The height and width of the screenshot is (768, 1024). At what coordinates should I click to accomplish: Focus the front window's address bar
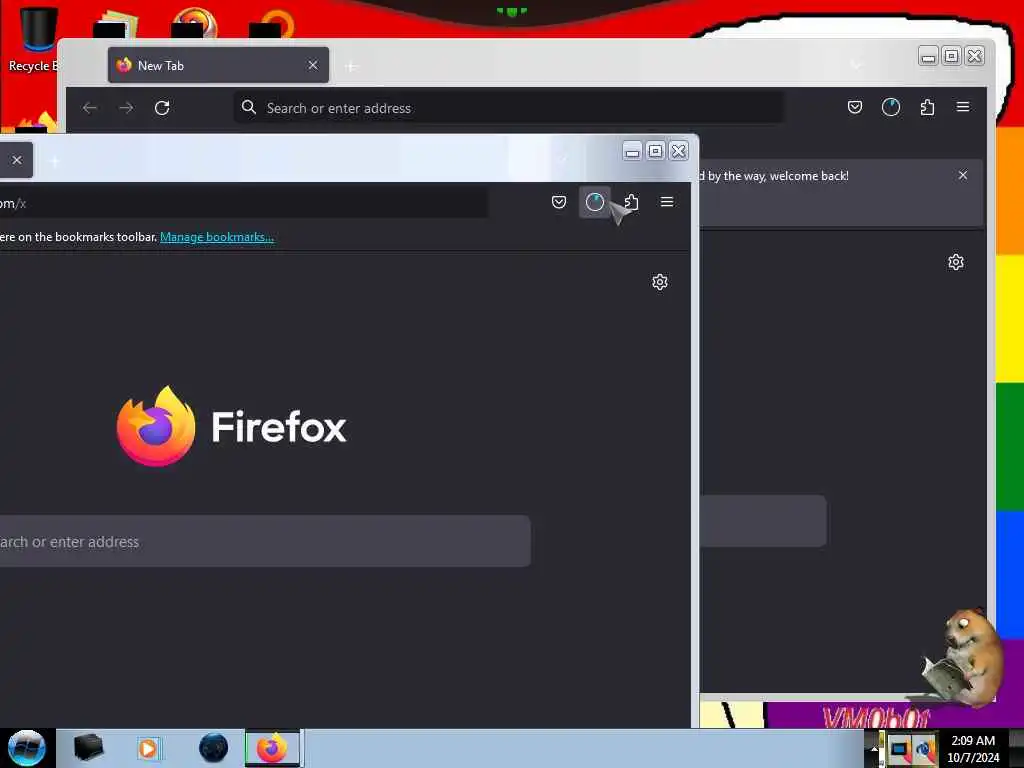pyautogui.click(x=243, y=203)
